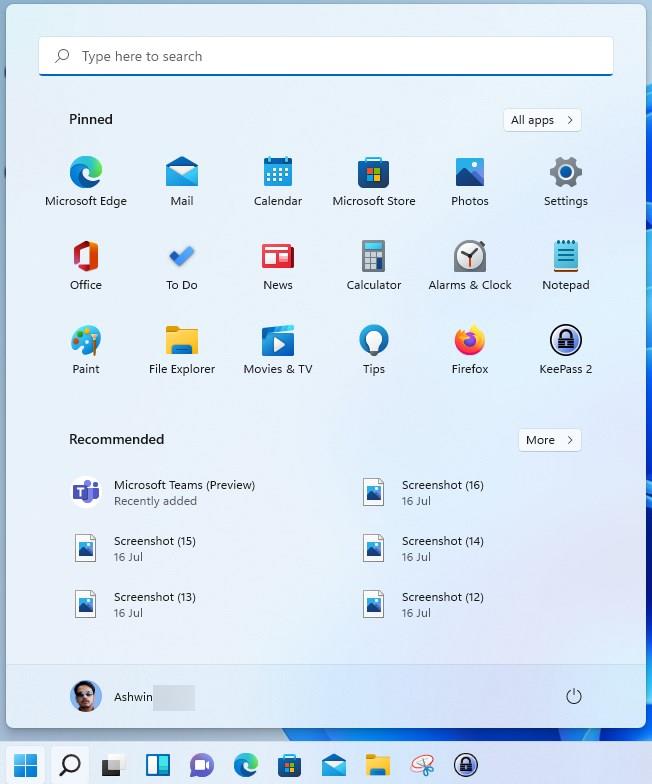This screenshot has width=652, height=784.
Task: Open KeePass on the taskbar
Action: pyautogui.click(x=466, y=764)
